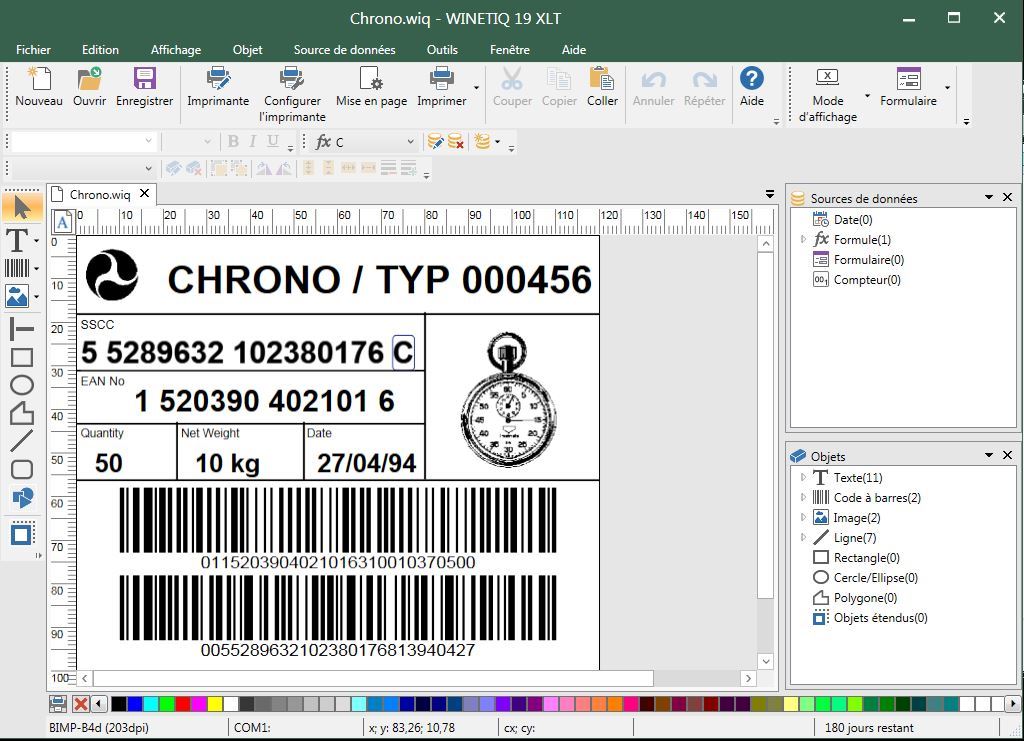Switch to the Chrono.wiq document tab
Screen dimensions: 1024x741
coord(100,195)
